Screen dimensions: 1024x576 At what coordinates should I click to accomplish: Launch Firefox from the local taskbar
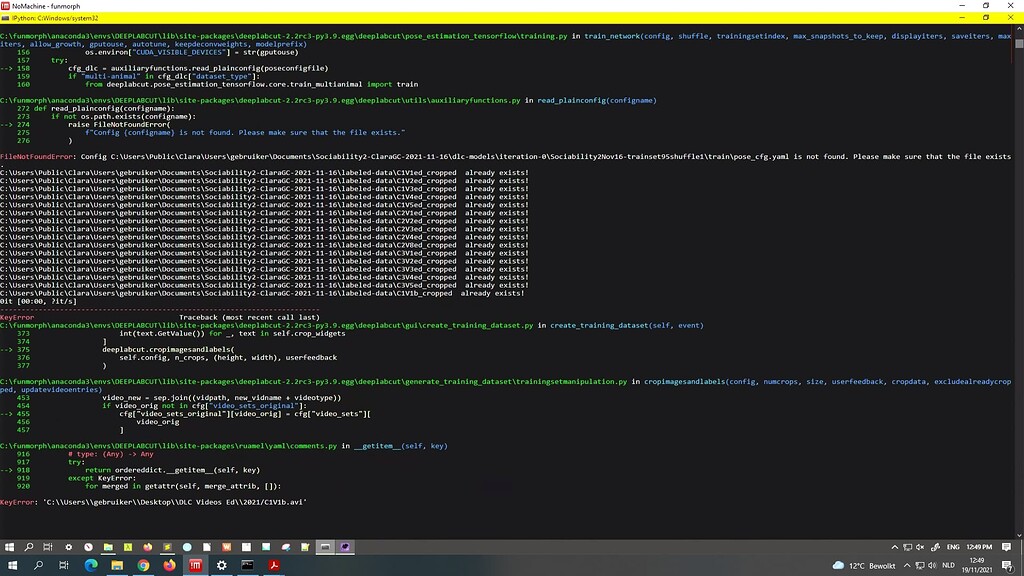coord(168,565)
